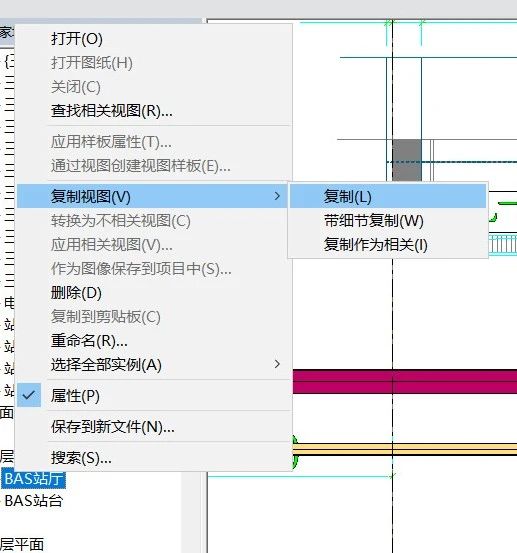Choose 通过视图创建视图样板(E)... entry
Viewport: 517px width, 553px height.
[x=154, y=166]
